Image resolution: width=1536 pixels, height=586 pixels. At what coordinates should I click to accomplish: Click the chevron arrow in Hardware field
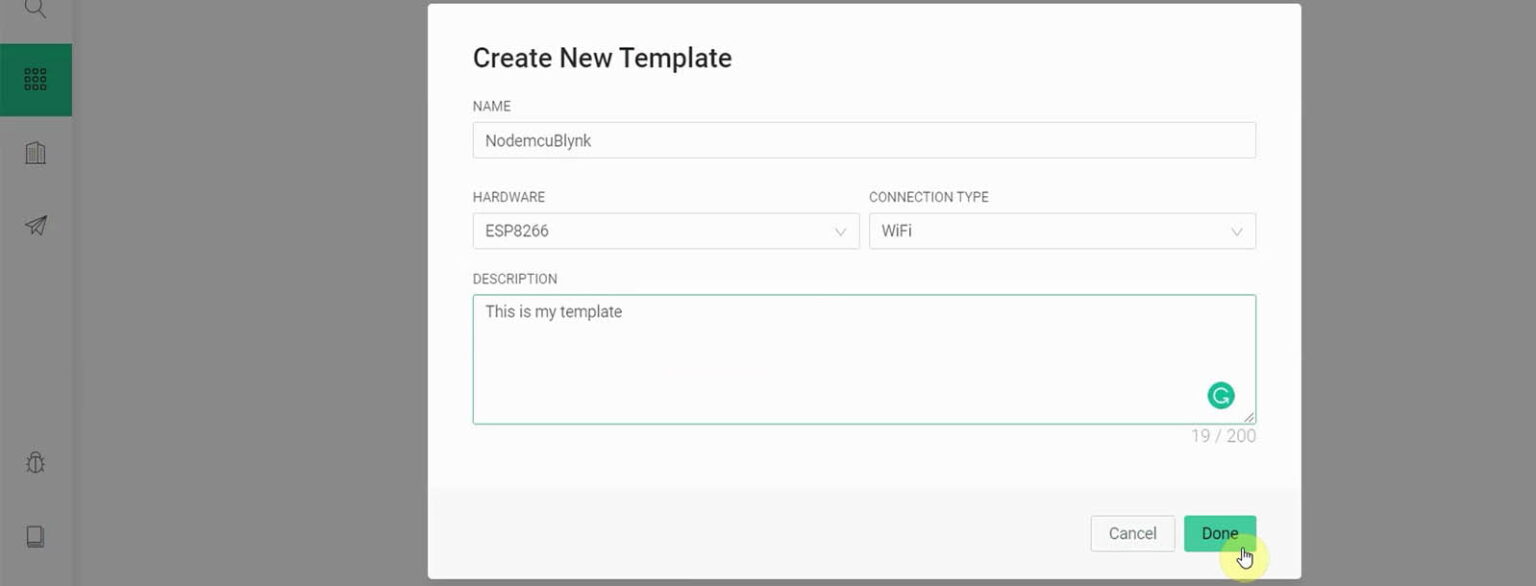click(x=840, y=232)
